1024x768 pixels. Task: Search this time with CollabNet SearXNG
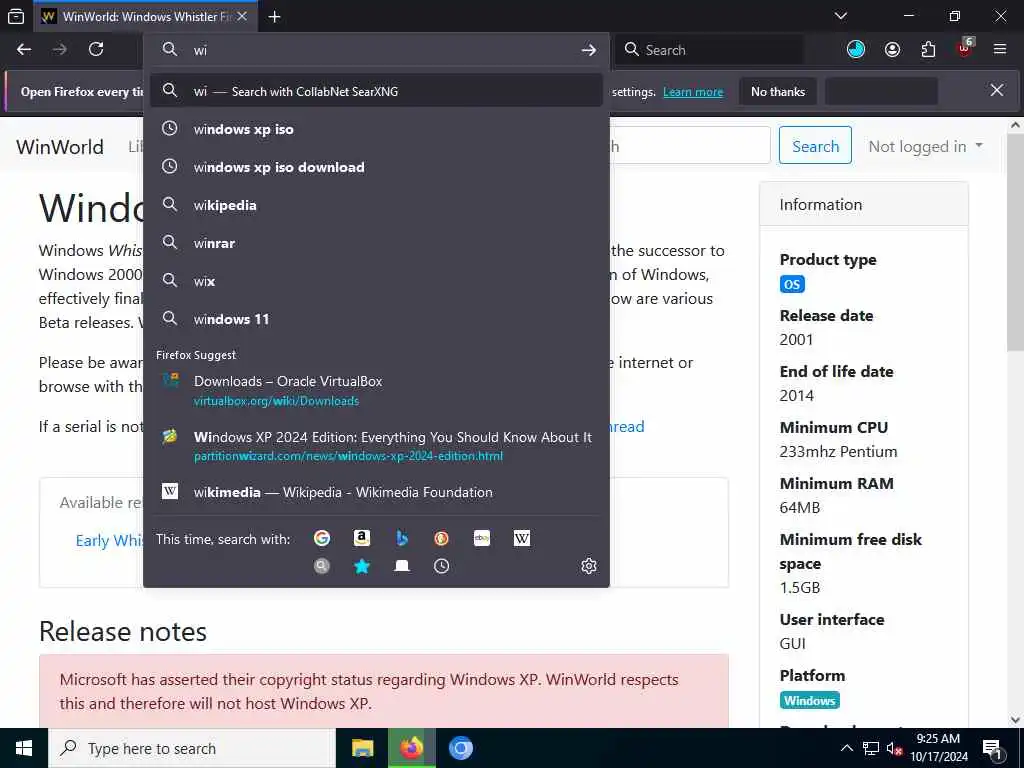tap(321, 566)
